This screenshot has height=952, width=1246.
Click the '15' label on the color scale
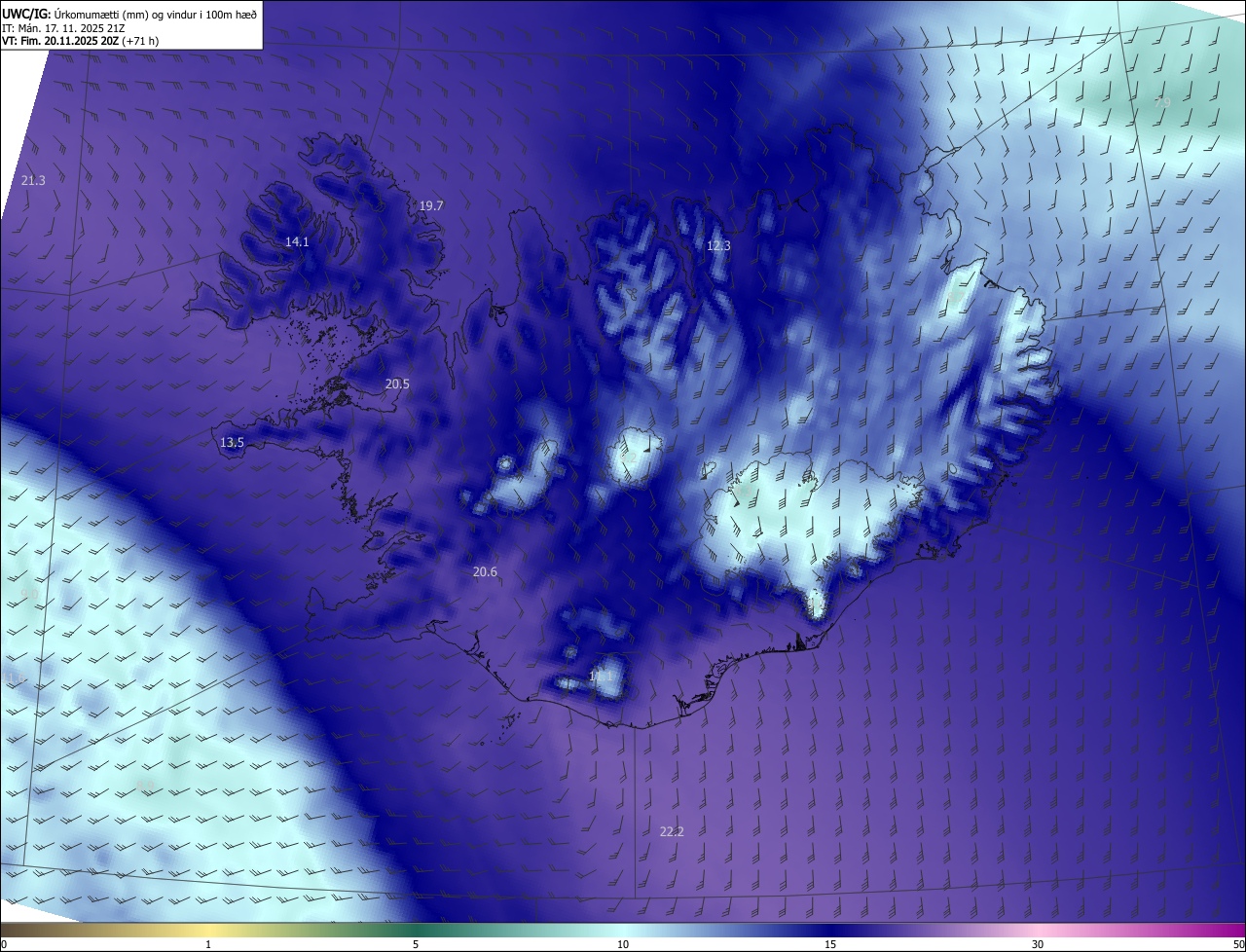pyautogui.click(x=830, y=945)
